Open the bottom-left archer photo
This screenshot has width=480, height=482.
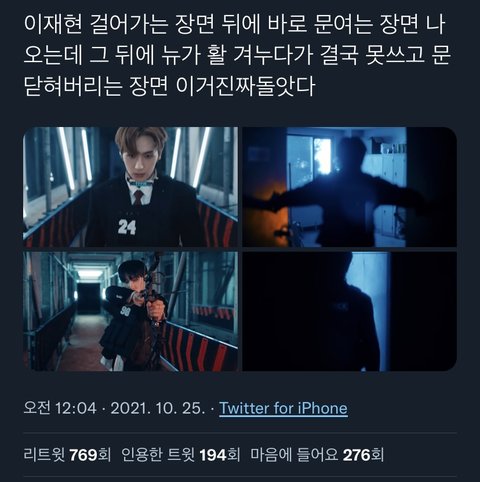point(130,311)
